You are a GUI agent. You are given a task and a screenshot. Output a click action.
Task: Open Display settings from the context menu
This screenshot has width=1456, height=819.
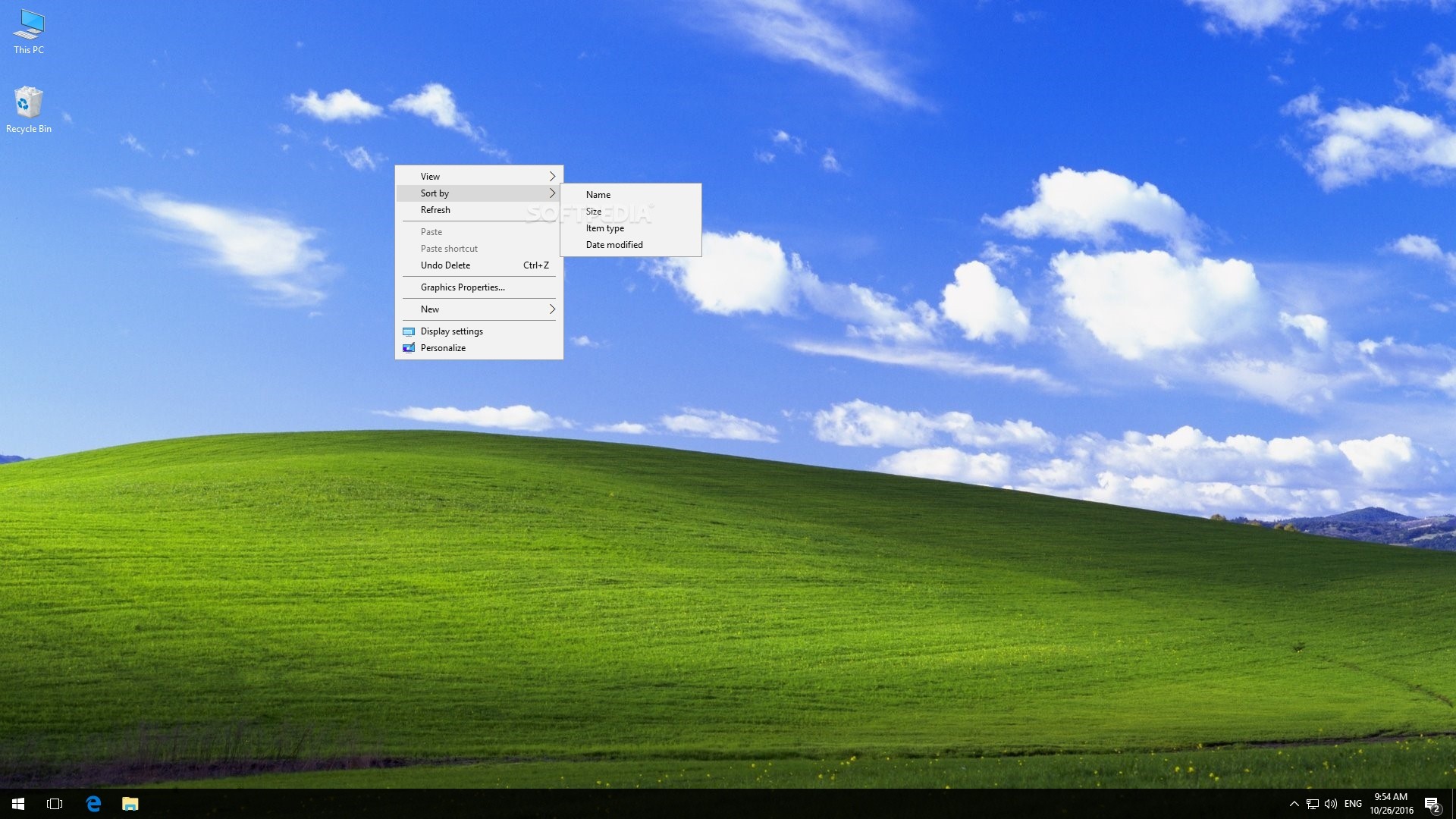tap(479, 331)
